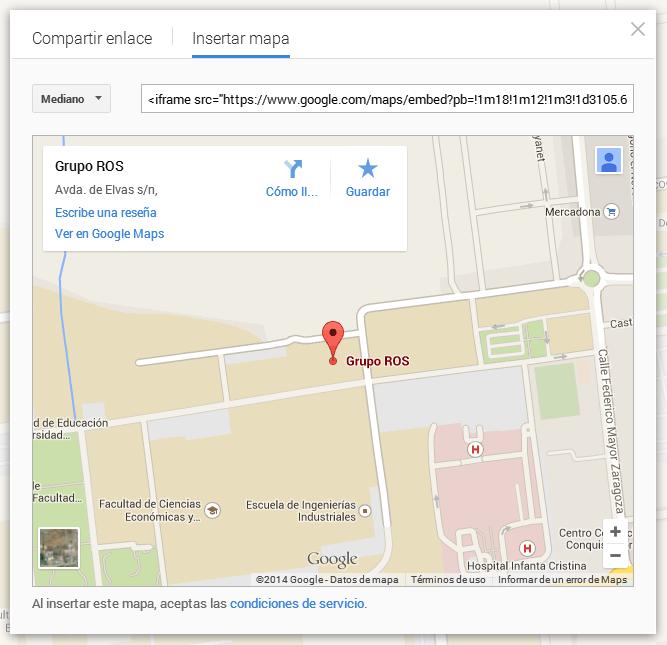The height and width of the screenshot is (645, 667).
Task: Click the Grupo ROS label beside the pin
Action: pos(378,361)
